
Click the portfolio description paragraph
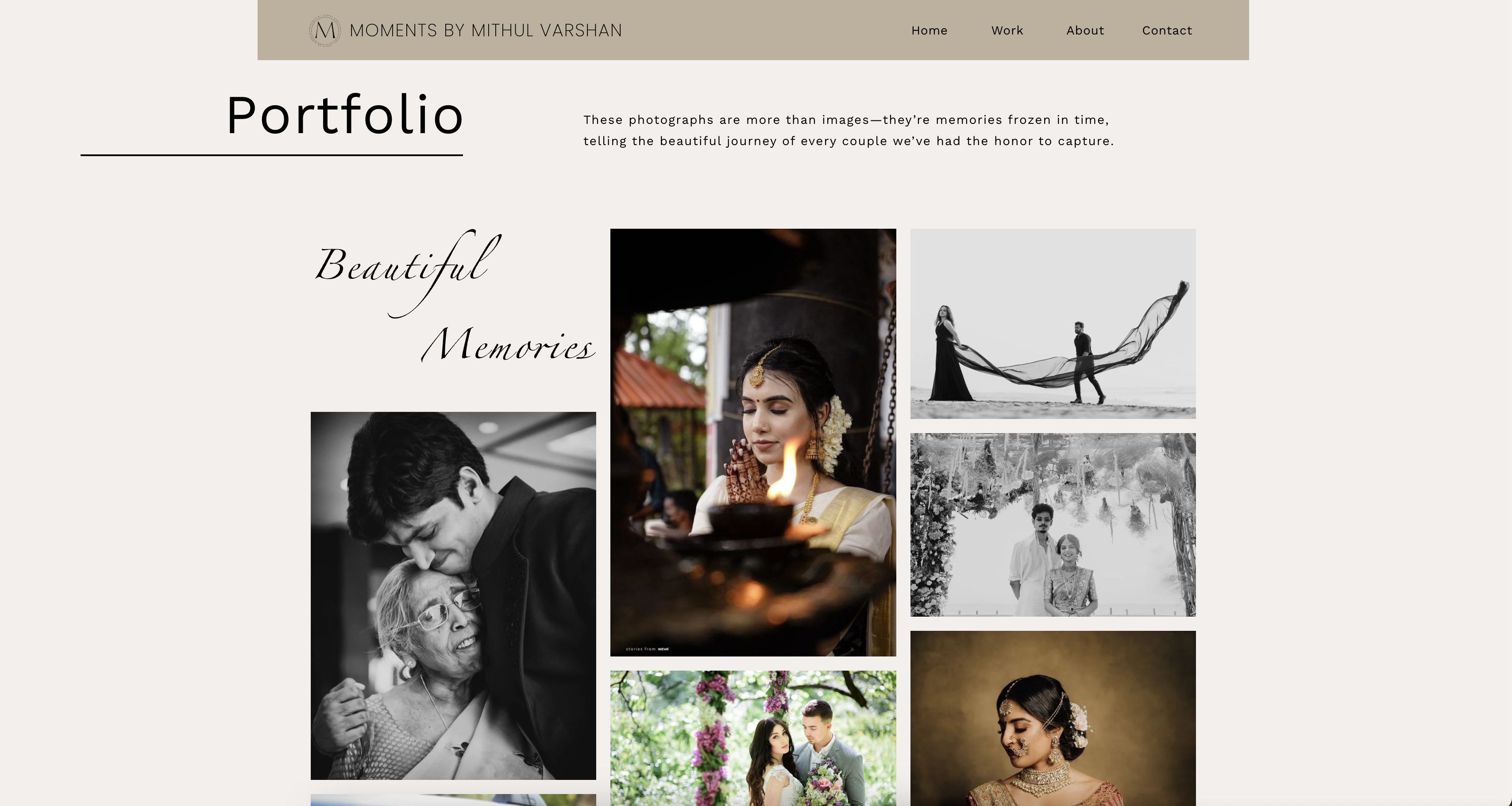[x=848, y=130]
